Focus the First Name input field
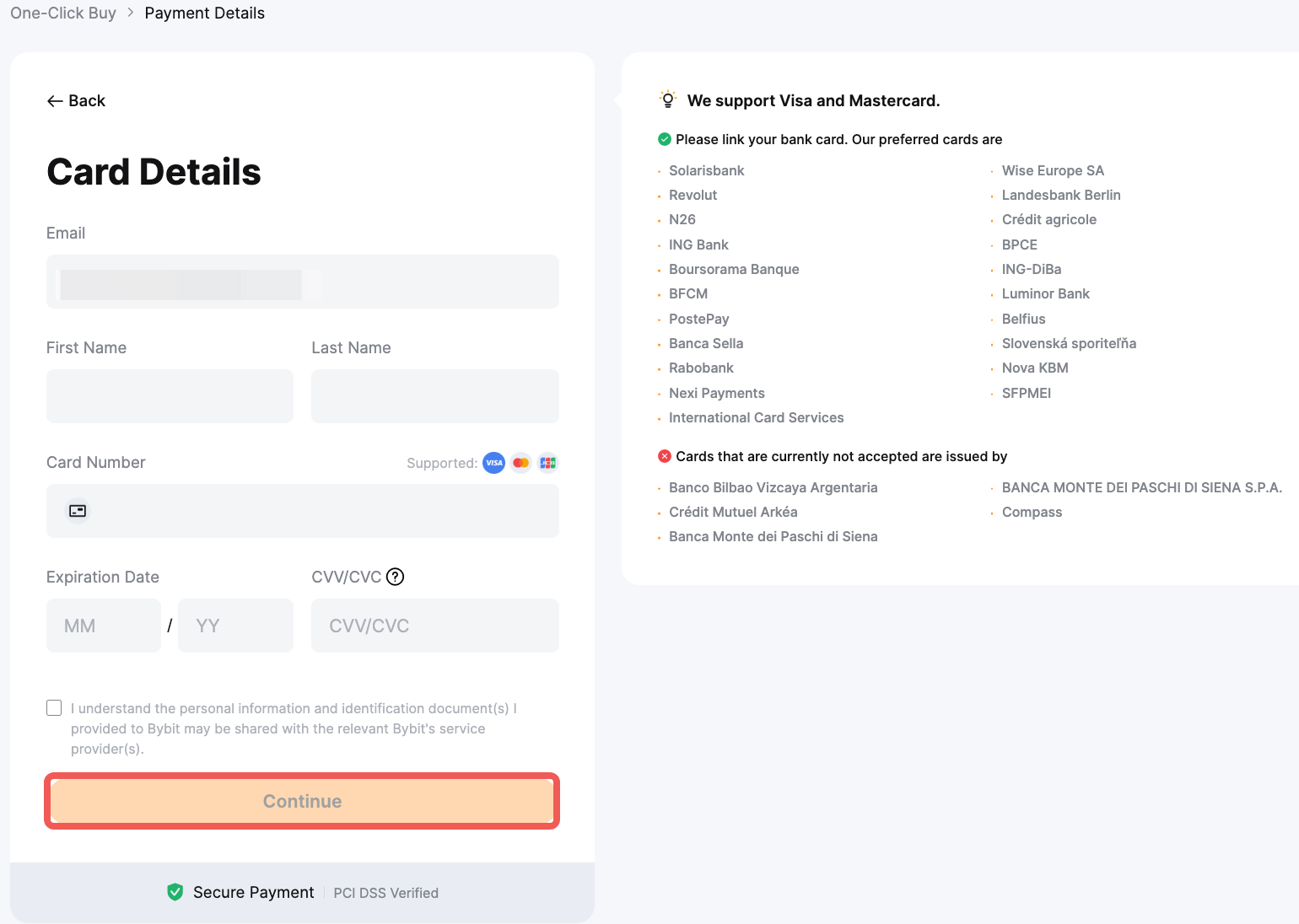The width and height of the screenshot is (1299, 924). (170, 396)
